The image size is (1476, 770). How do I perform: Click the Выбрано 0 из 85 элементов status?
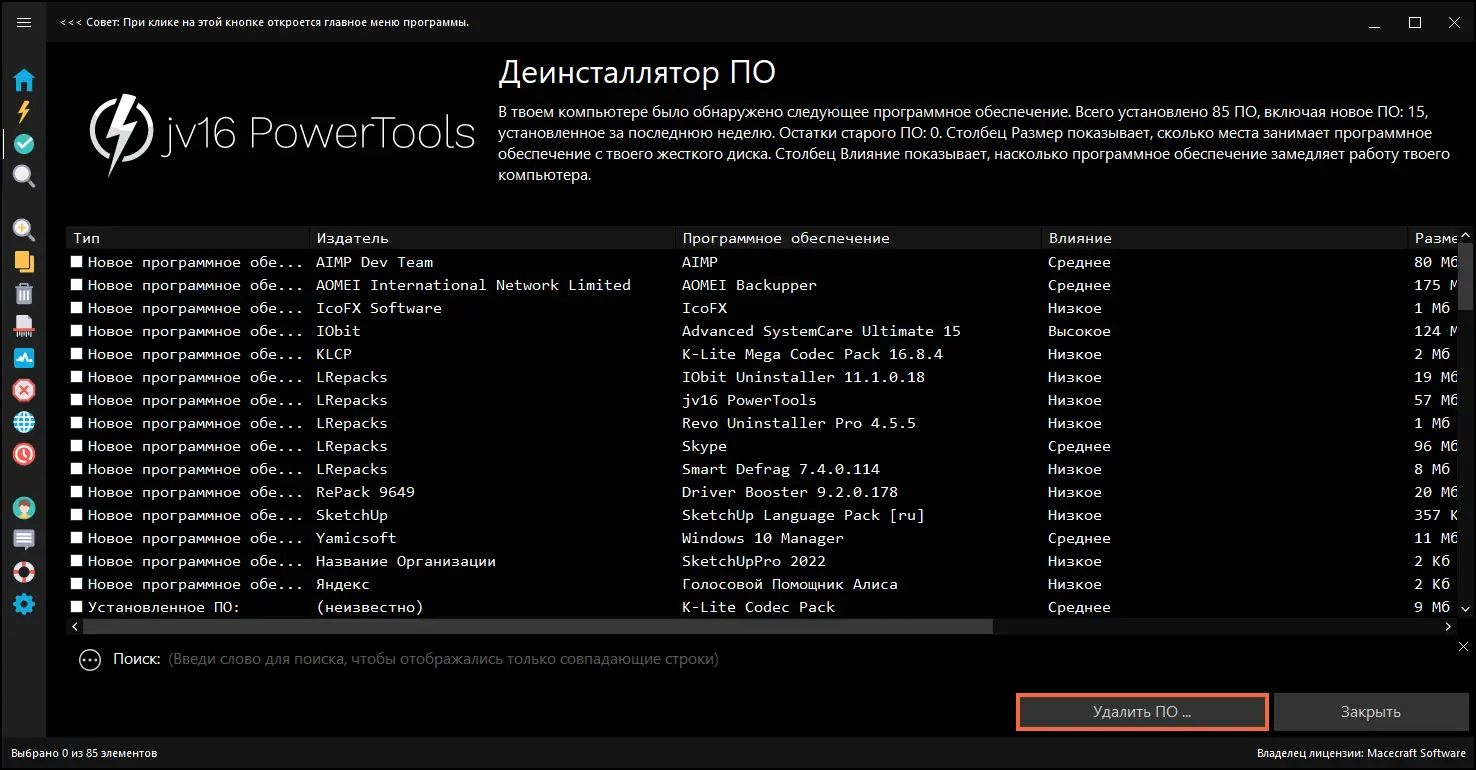click(84, 753)
